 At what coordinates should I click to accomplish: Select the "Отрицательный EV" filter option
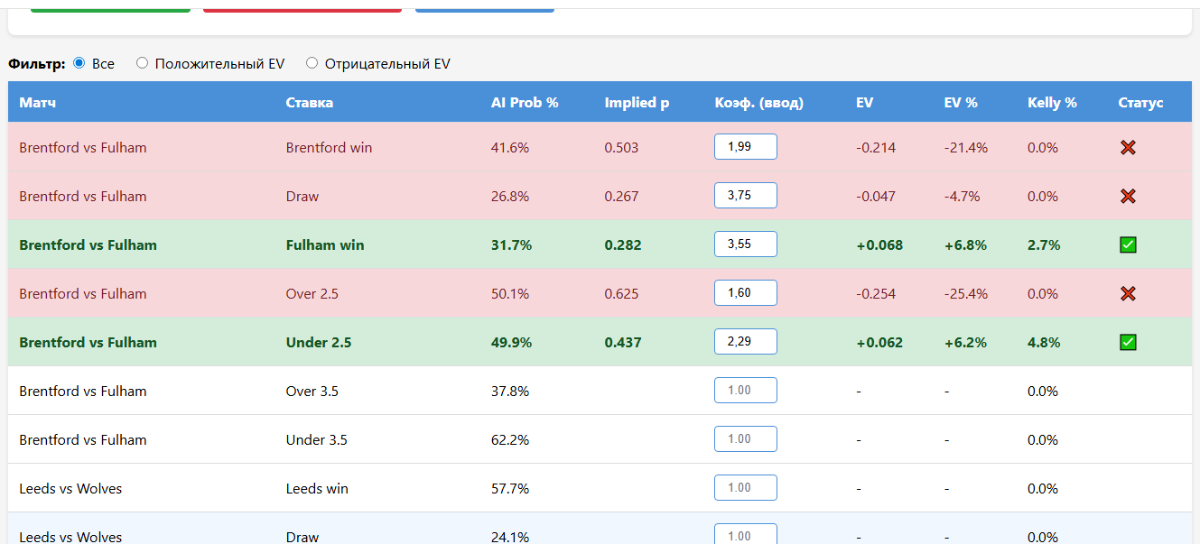[312, 63]
